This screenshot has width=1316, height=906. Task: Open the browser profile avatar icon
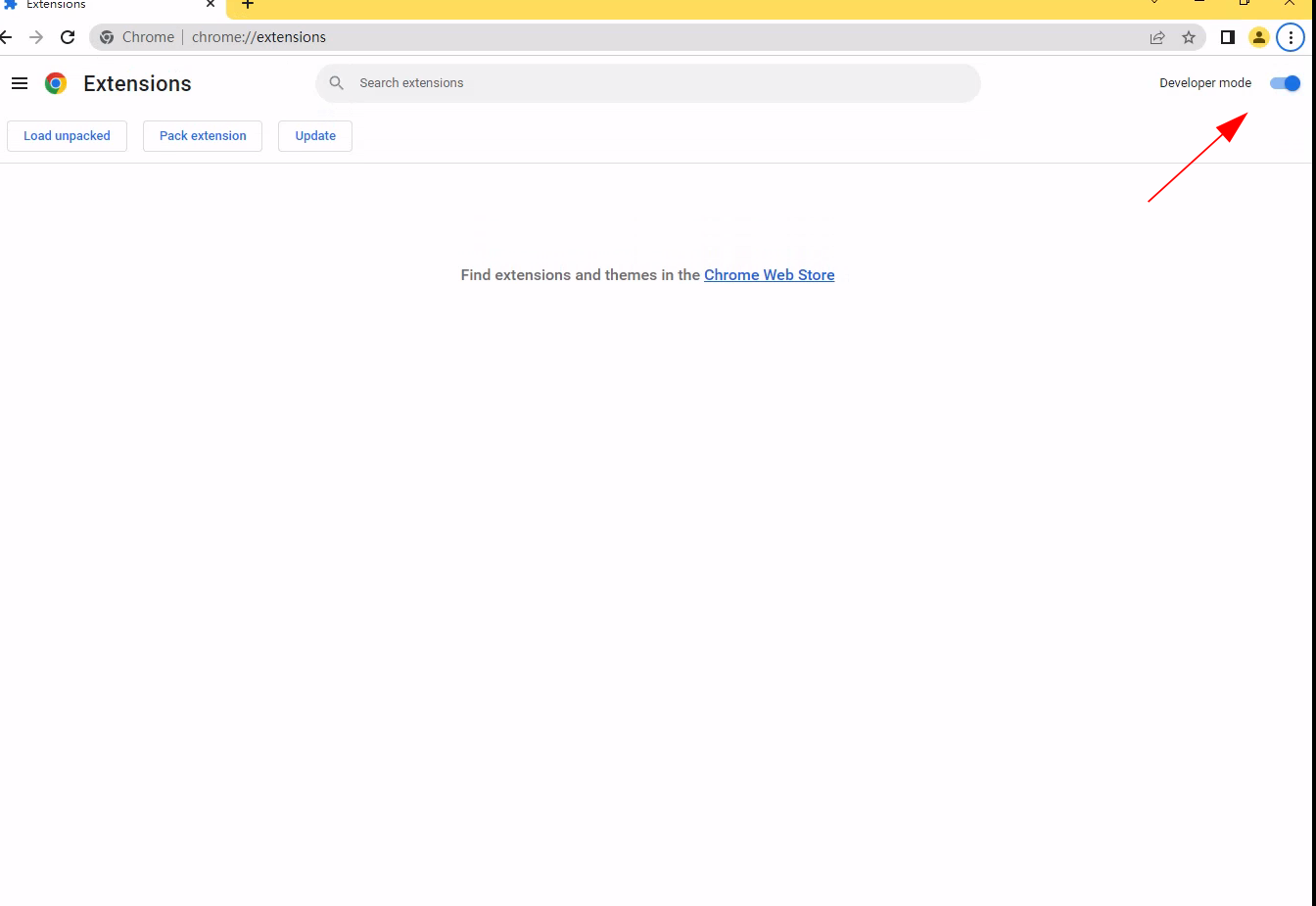[x=1258, y=37]
